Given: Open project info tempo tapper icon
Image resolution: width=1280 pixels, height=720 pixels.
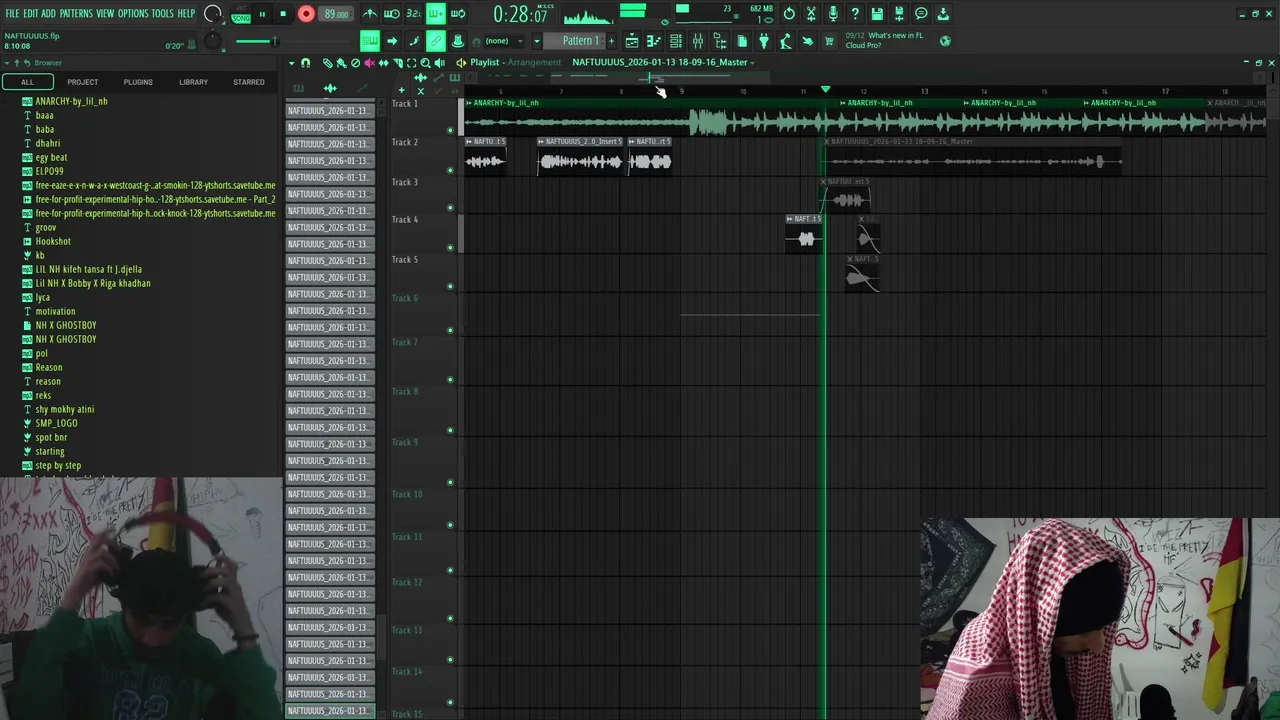Looking at the screenshot, I should [x=786, y=41].
